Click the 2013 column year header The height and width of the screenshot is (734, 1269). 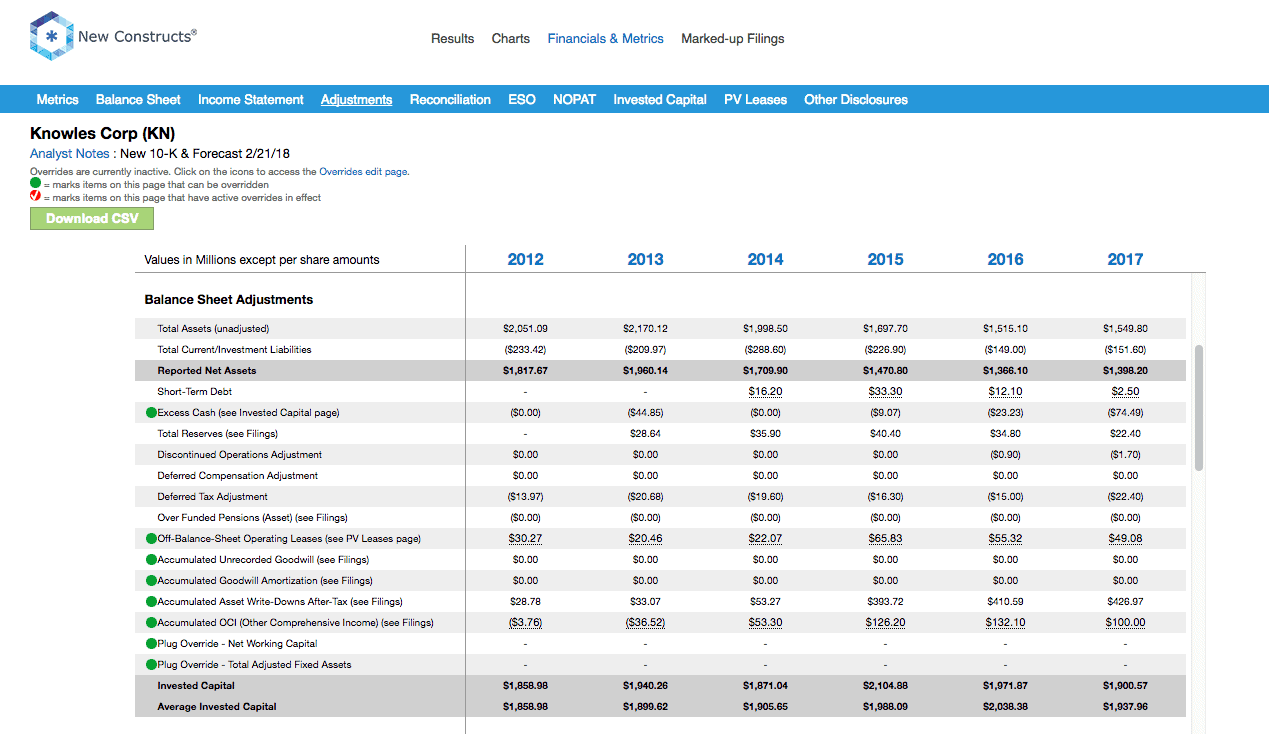[x=645, y=260]
